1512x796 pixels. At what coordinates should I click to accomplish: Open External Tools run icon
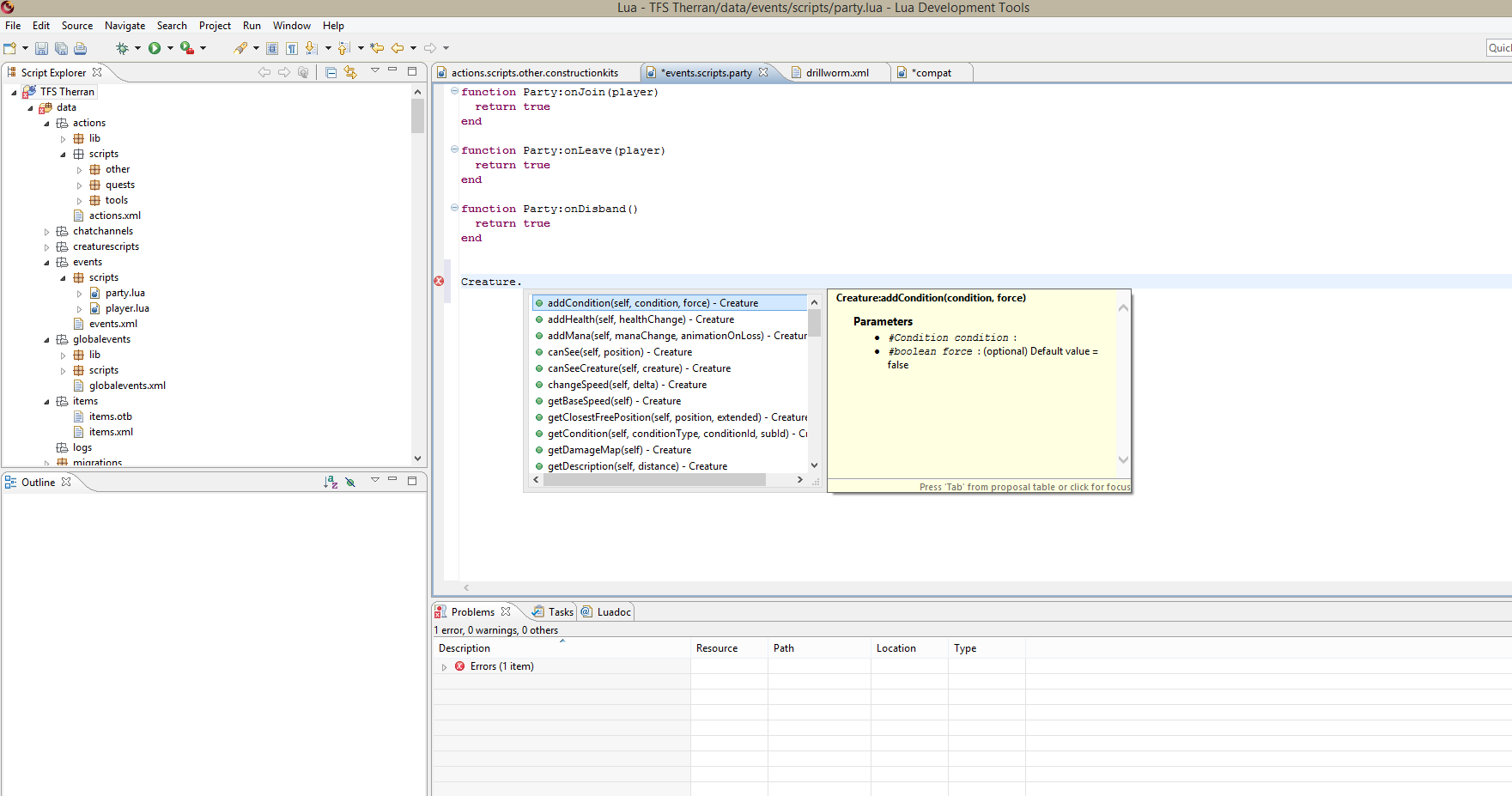[x=186, y=48]
